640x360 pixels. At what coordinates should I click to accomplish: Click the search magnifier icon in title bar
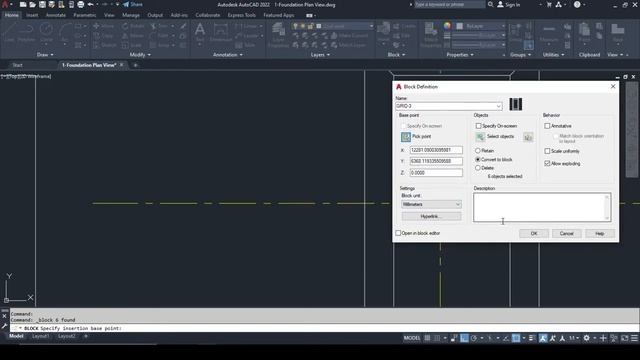[x=491, y=4]
